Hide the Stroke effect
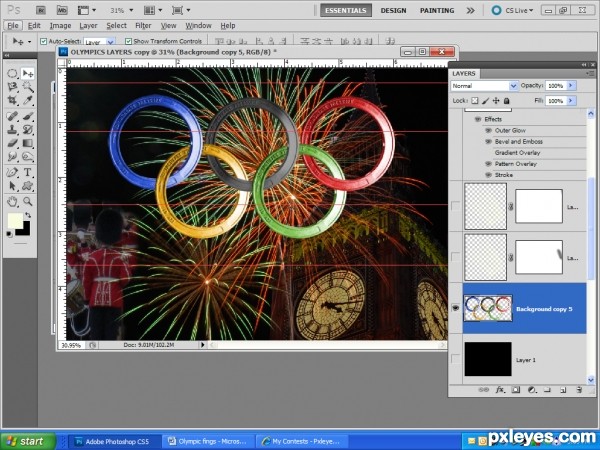The height and width of the screenshot is (450, 600). (x=488, y=175)
